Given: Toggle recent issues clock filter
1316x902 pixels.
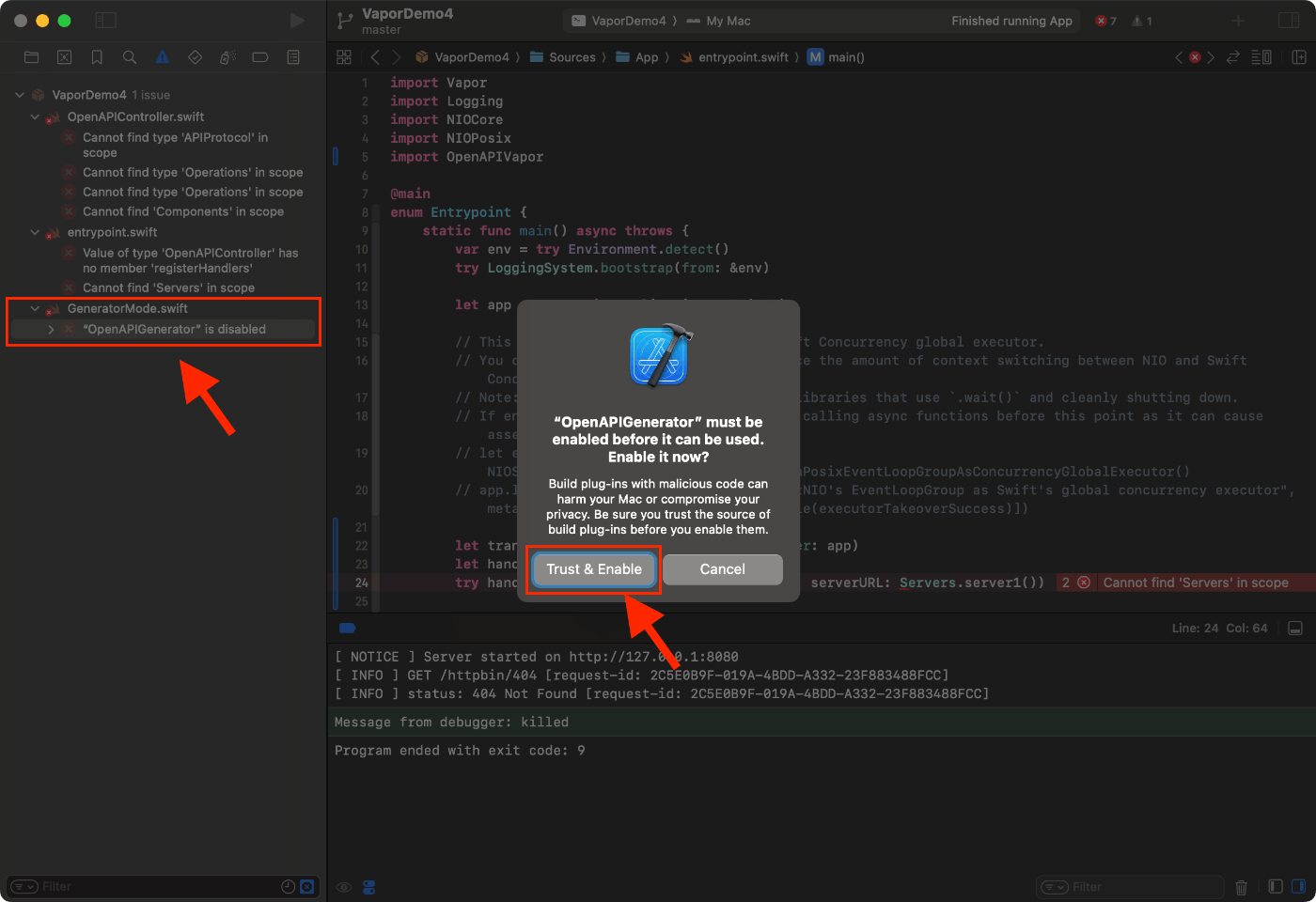Looking at the screenshot, I should click(289, 886).
